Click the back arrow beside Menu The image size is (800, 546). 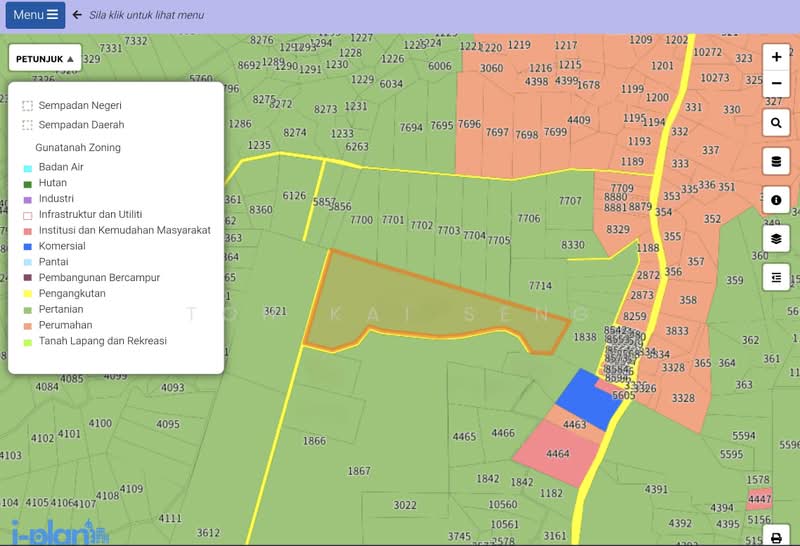77,15
